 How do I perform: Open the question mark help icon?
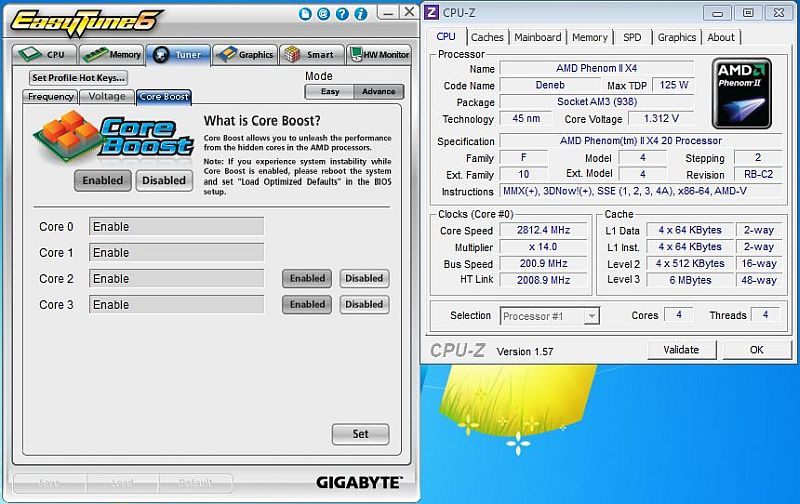click(x=342, y=14)
